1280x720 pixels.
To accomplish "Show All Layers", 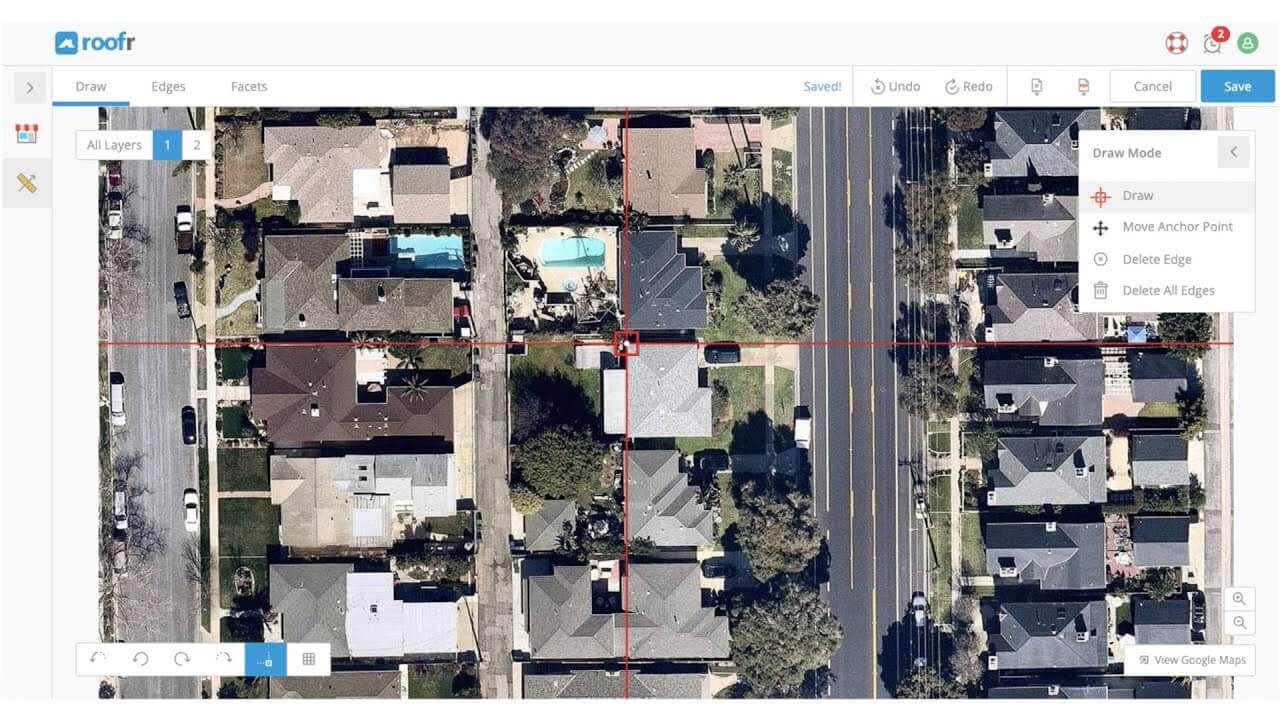I will [x=114, y=145].
